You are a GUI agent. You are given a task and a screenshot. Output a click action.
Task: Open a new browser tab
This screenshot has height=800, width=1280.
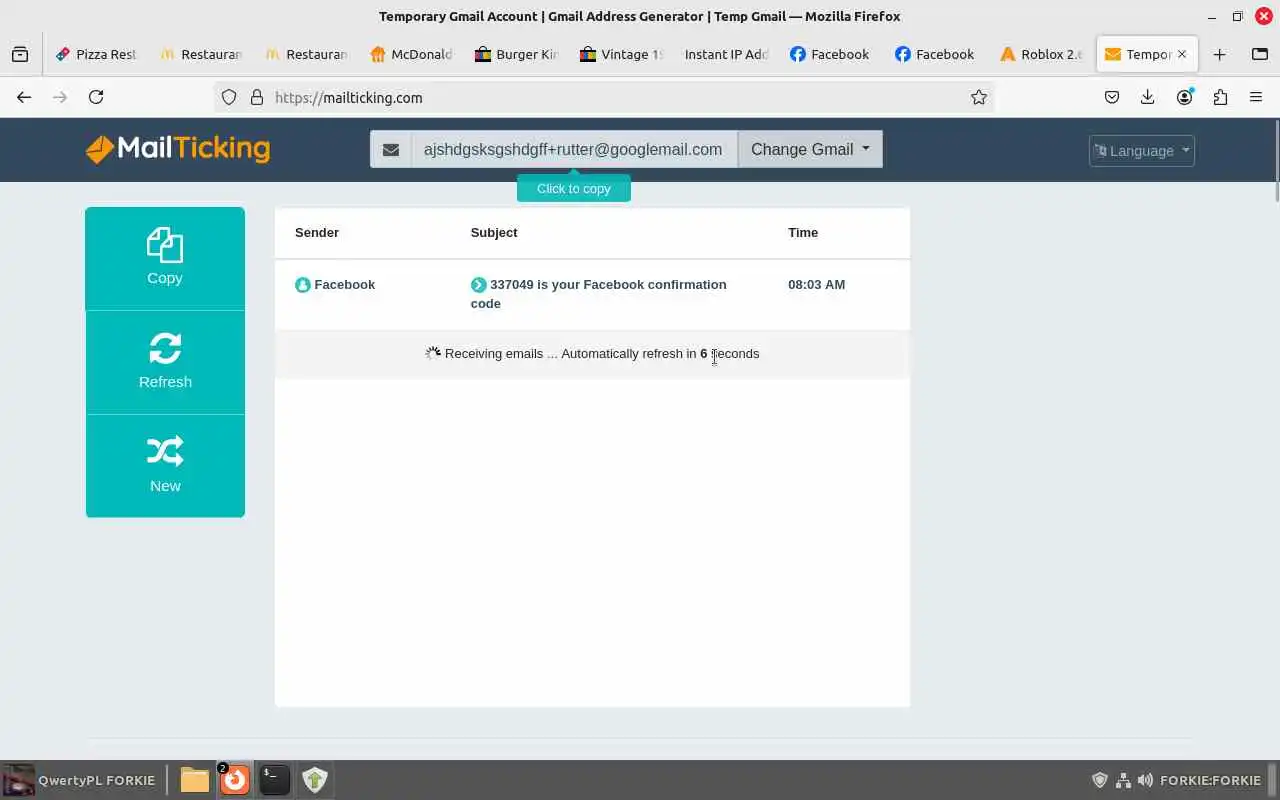pyautogui.click(x=1219, y=54)
